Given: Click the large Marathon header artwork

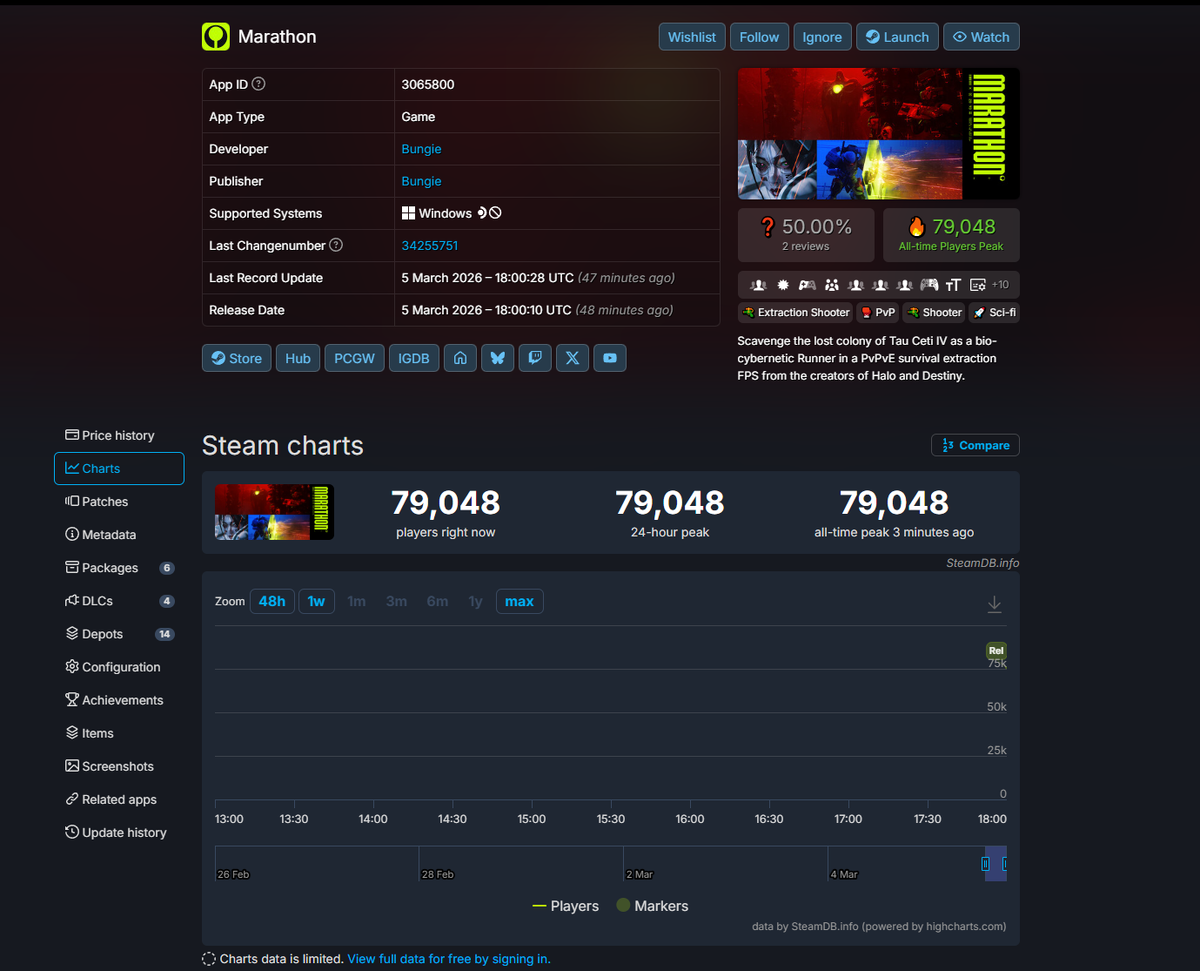Looking at the screenshot, I should [x=879, y=134].
